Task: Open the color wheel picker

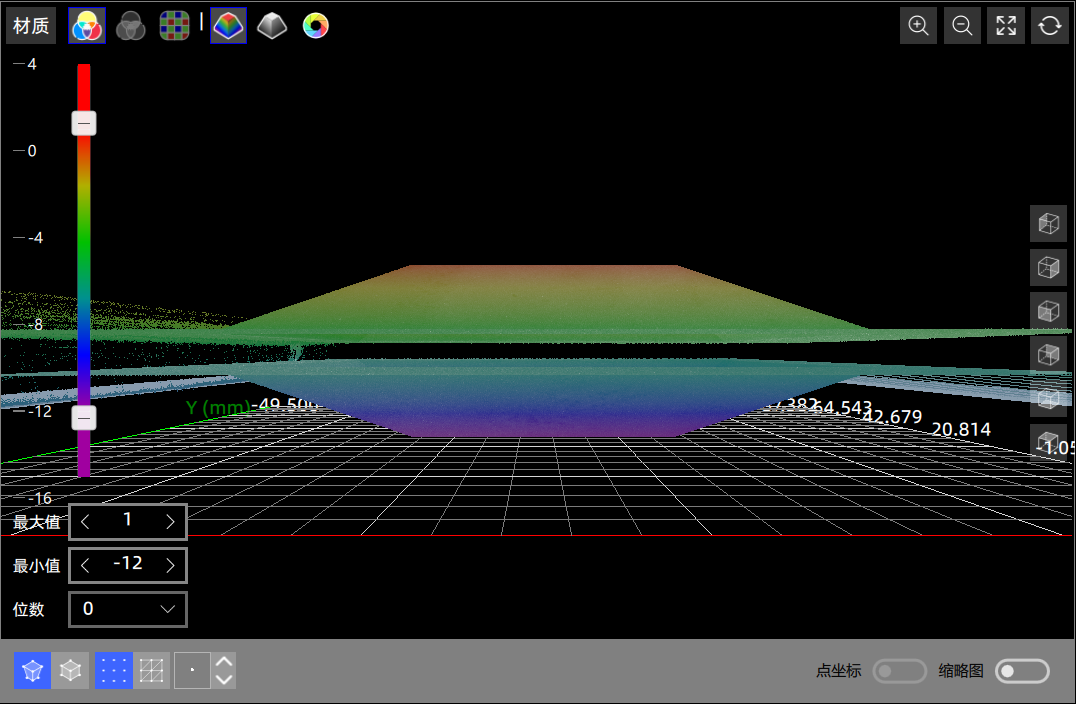Action: click(315, 26)
